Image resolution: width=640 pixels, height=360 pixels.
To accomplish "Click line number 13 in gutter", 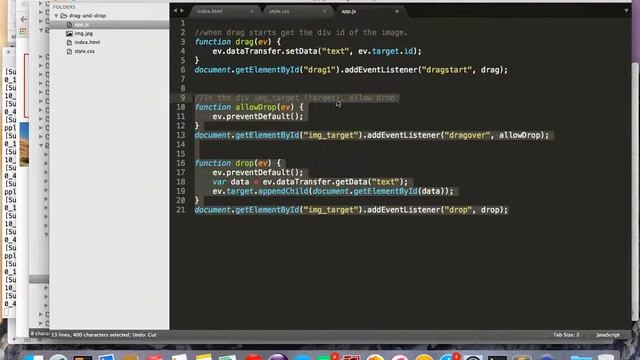I will point(180,135).
